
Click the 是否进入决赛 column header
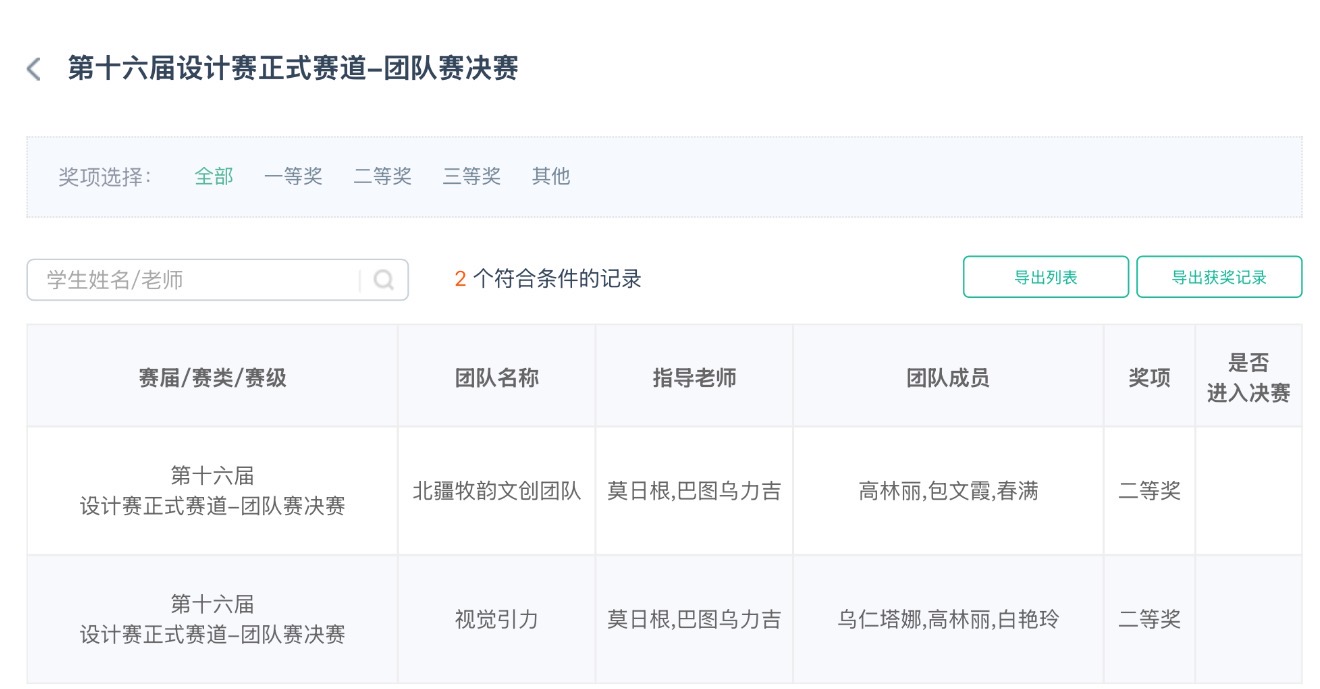(x=1248, y=377)
